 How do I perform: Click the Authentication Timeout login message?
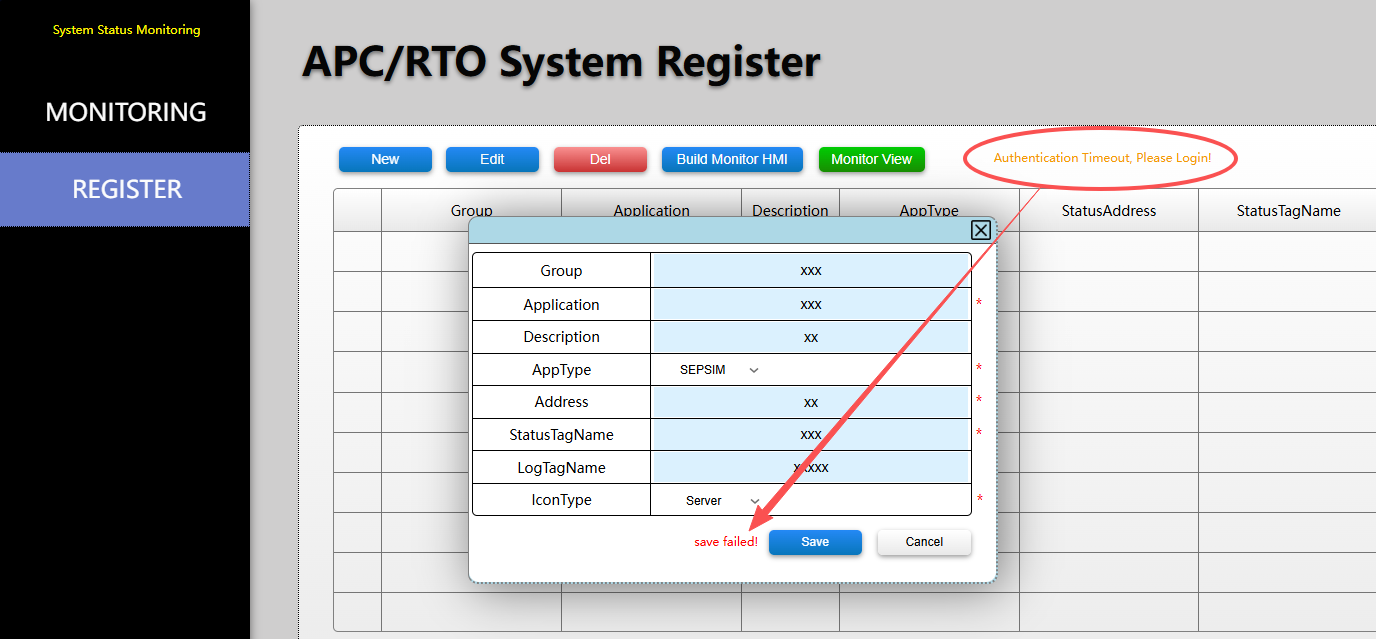click(x=1102, y=158)
